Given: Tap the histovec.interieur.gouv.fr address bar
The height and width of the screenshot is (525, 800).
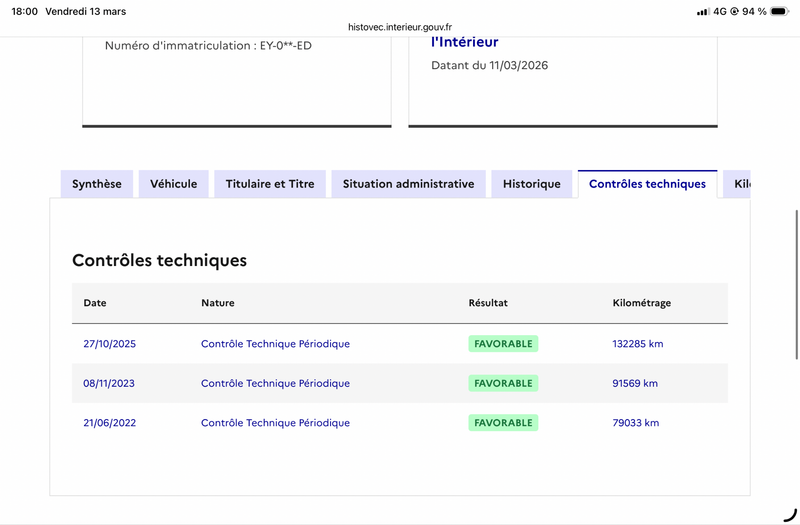Looking at the screenshot, I should tap(400, 28).
